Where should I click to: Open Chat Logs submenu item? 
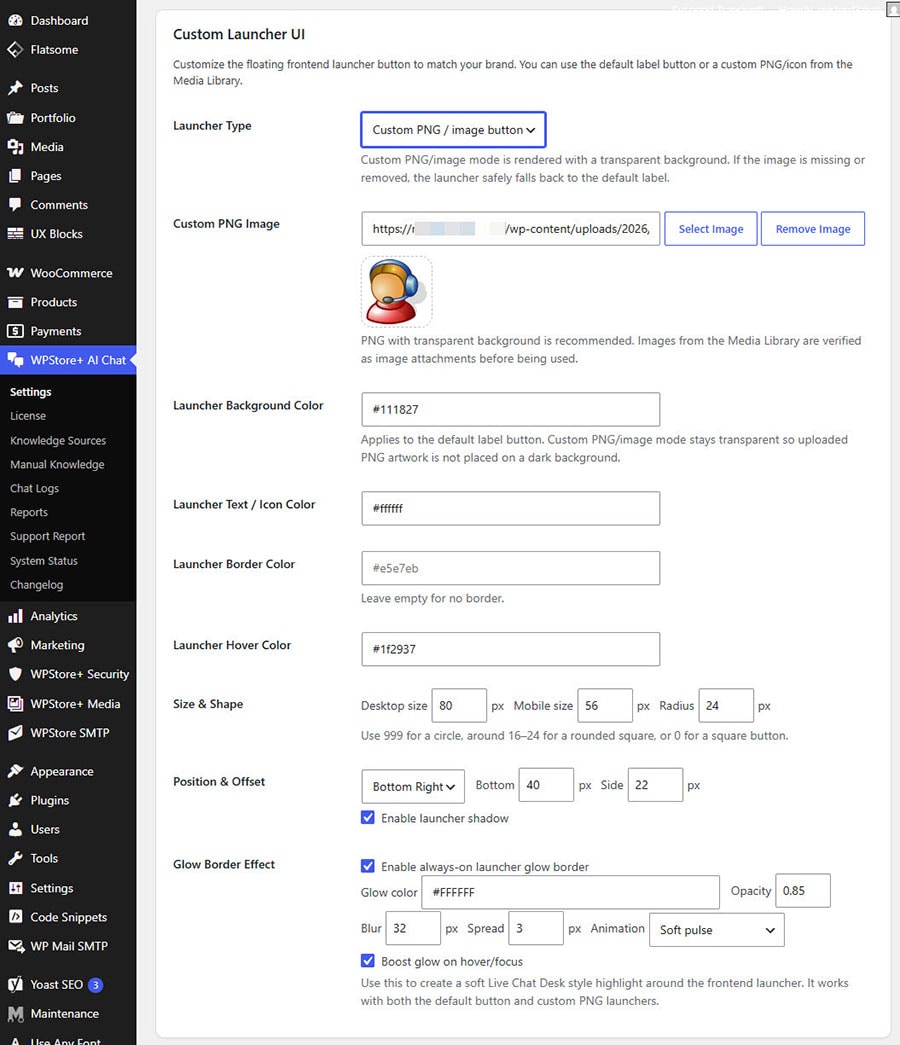(x=35, y=489)
